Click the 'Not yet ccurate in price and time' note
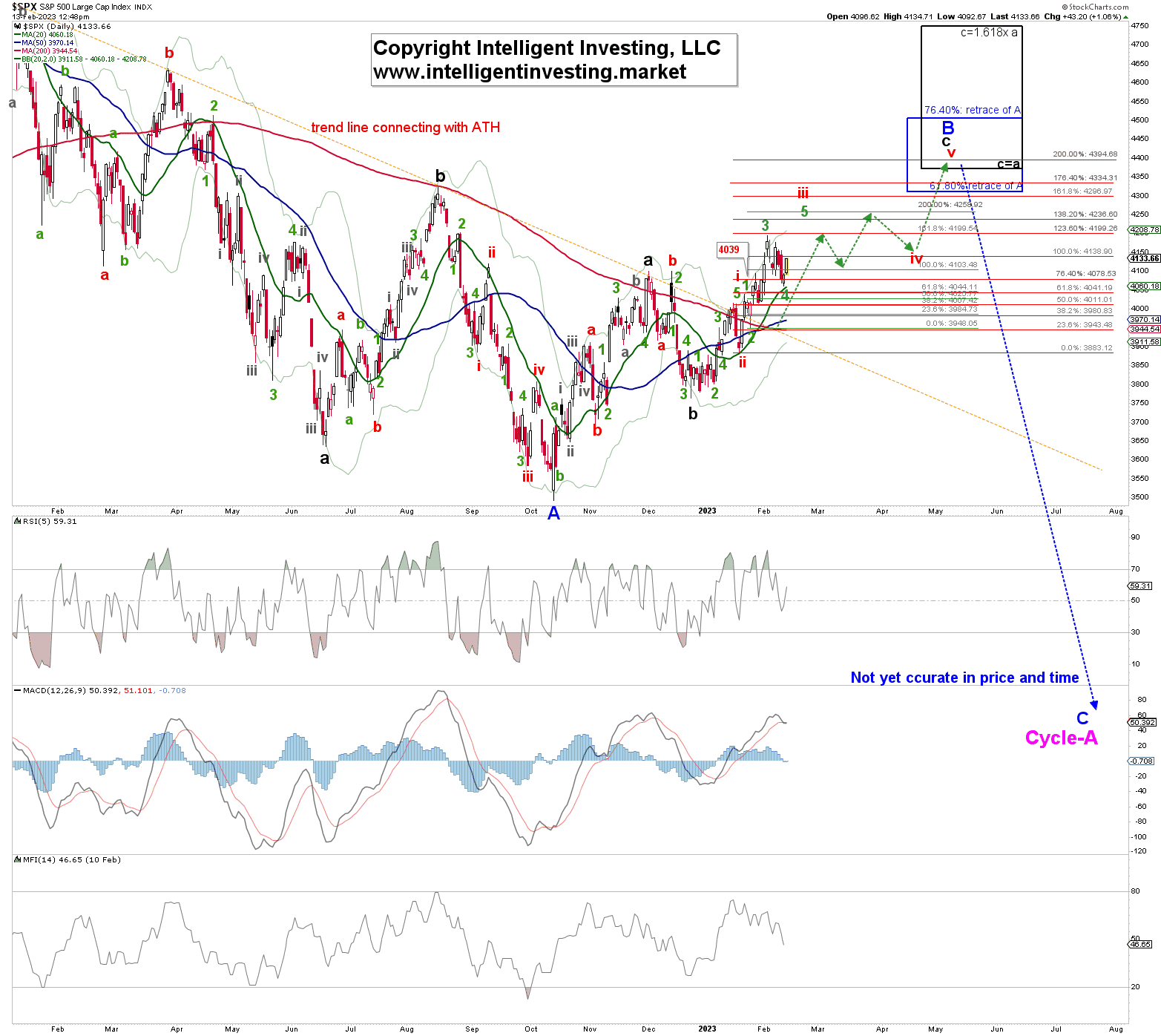Viewport: 1161px width, 1036px height. (x=964, y=678)
